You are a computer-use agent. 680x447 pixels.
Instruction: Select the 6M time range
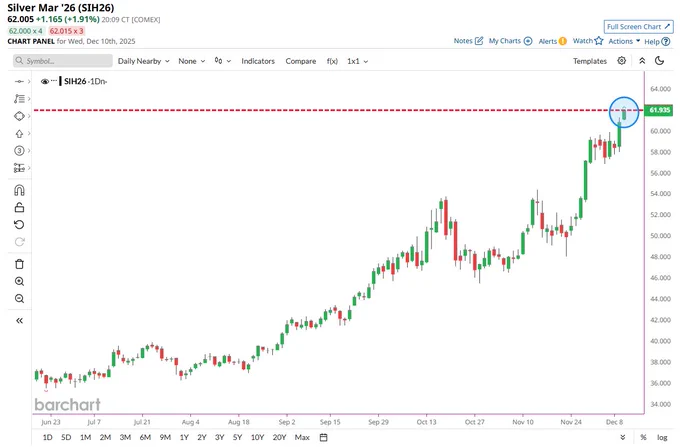(145, 437)
